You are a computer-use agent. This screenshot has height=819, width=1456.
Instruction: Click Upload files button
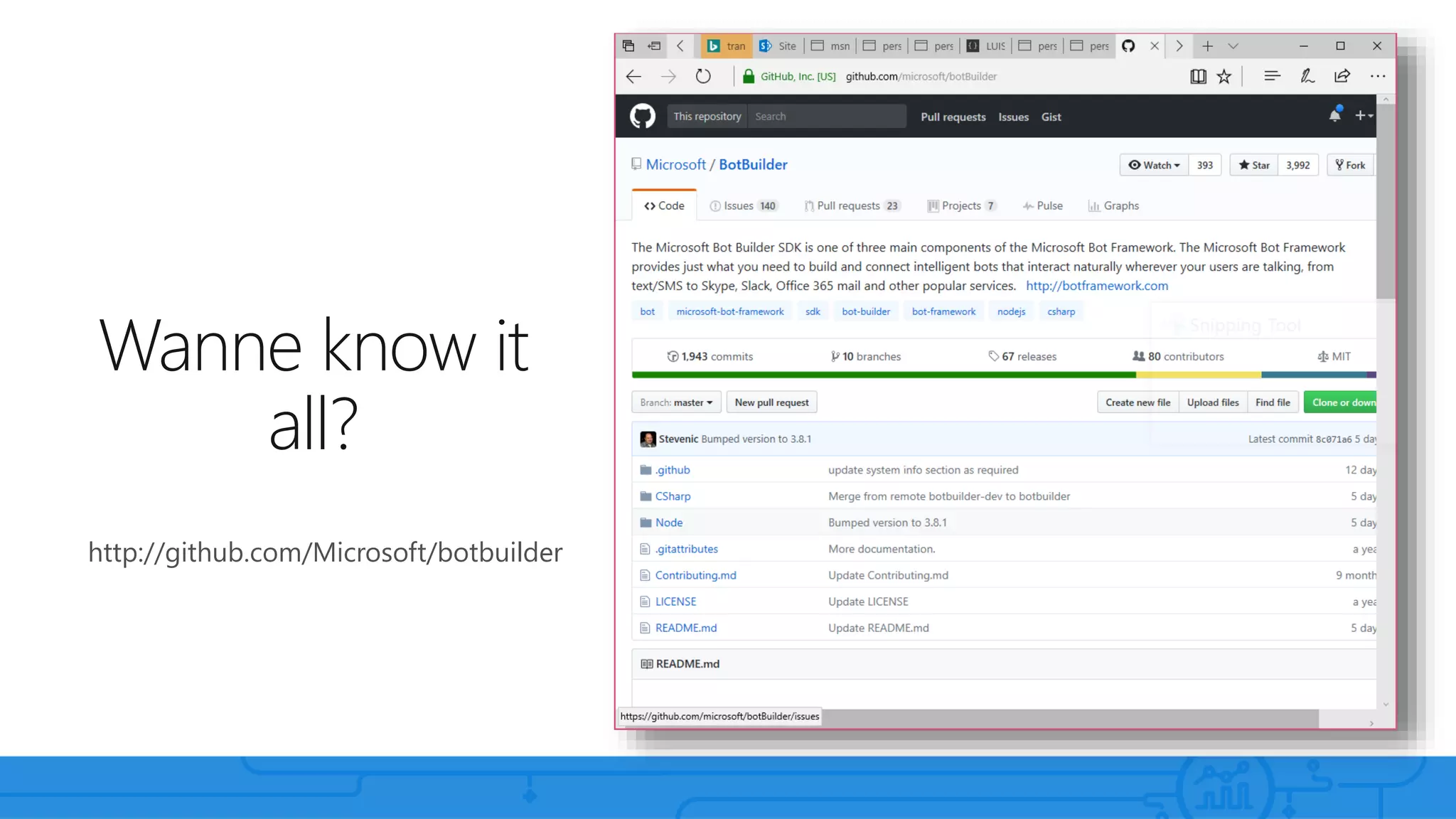tap(1213, 402)
